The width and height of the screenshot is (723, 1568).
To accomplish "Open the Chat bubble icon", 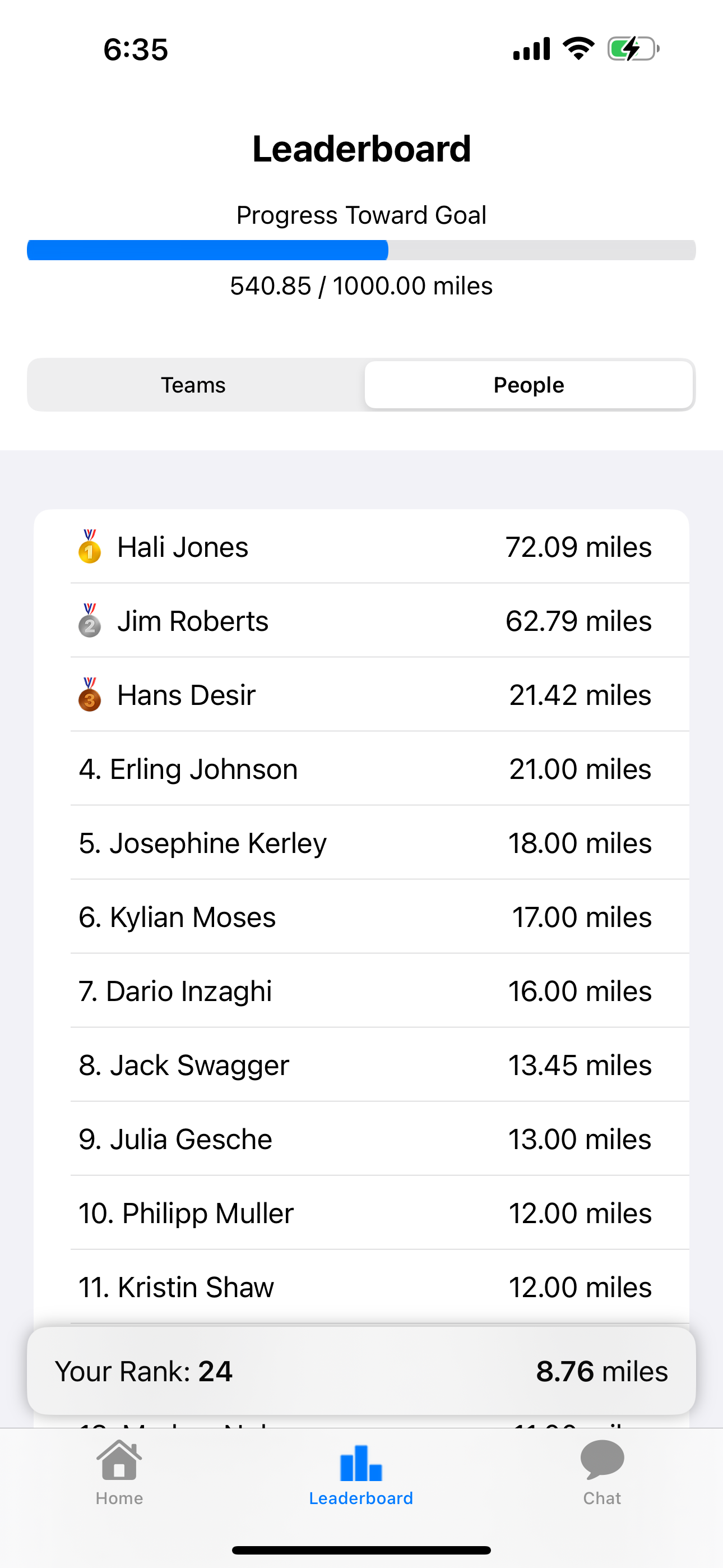I will (602, 1460).
